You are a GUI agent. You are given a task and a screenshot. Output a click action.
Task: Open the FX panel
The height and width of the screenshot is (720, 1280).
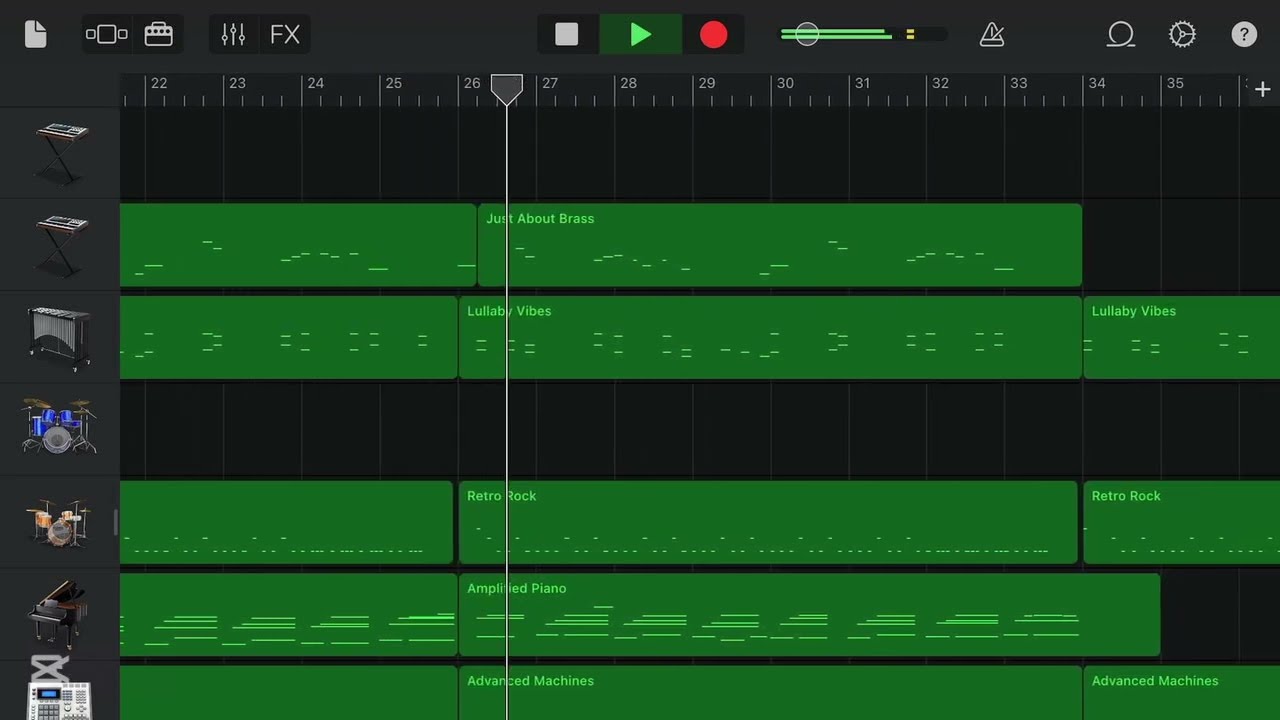pyautogui.click(x=285, y=34)
